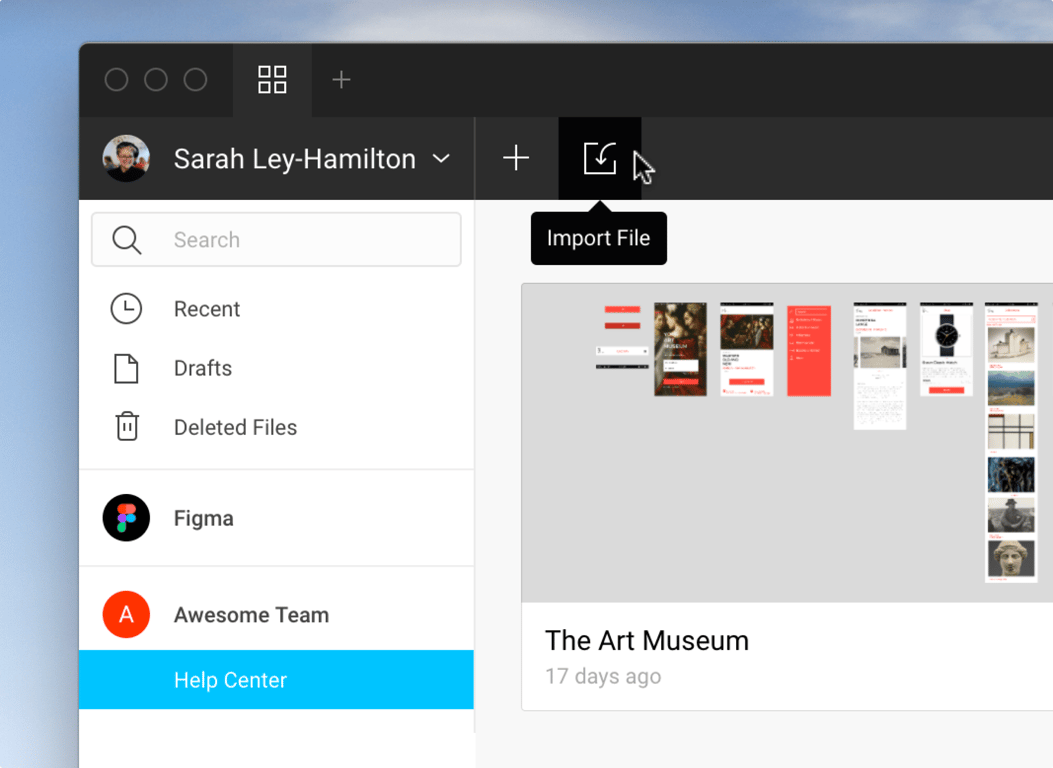Viewport: 1053px width, 768px height.
Task: Click the trash can icon
Action: pyautogui.click(x=126, y=427)
